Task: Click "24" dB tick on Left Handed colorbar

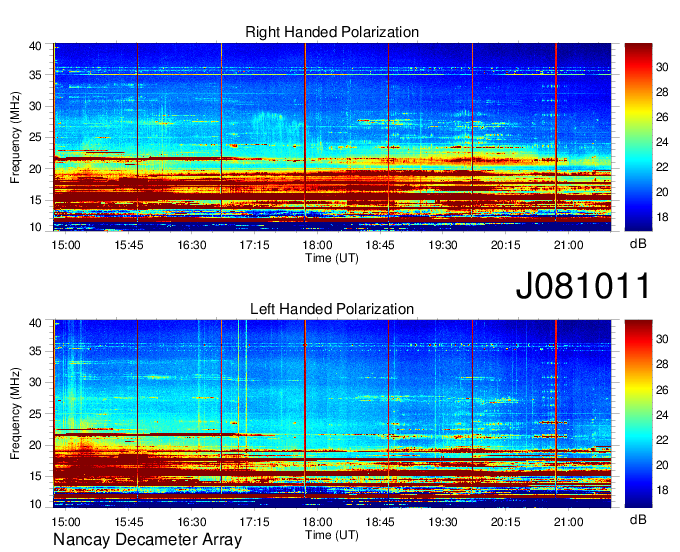Action: pyautogui.click(x=662, y=415)
